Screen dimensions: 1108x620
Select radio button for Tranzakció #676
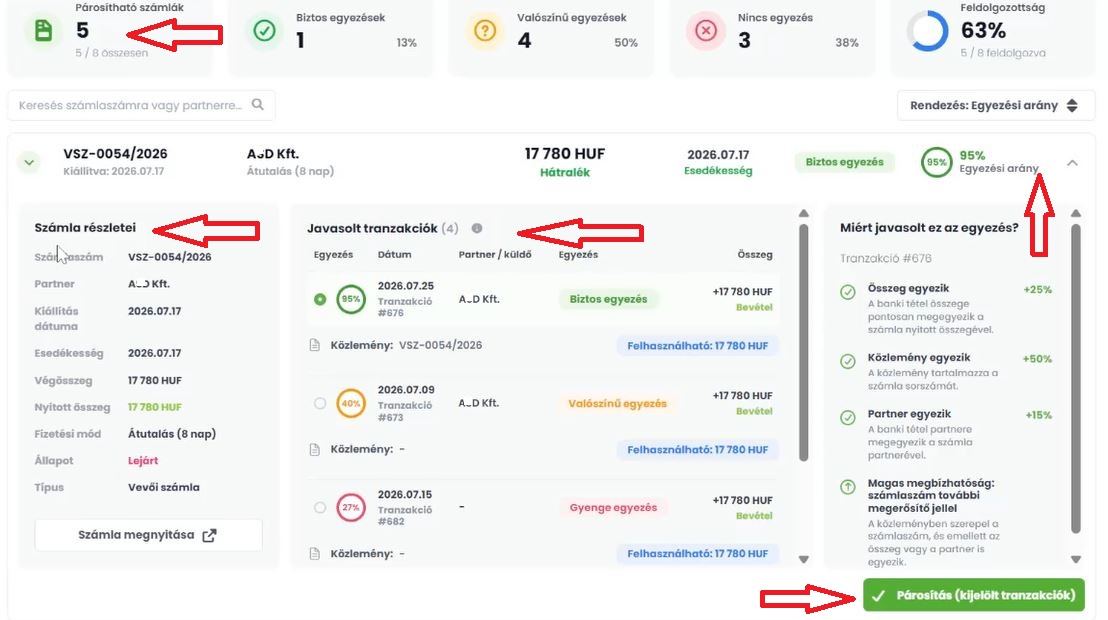coord(320,299)
